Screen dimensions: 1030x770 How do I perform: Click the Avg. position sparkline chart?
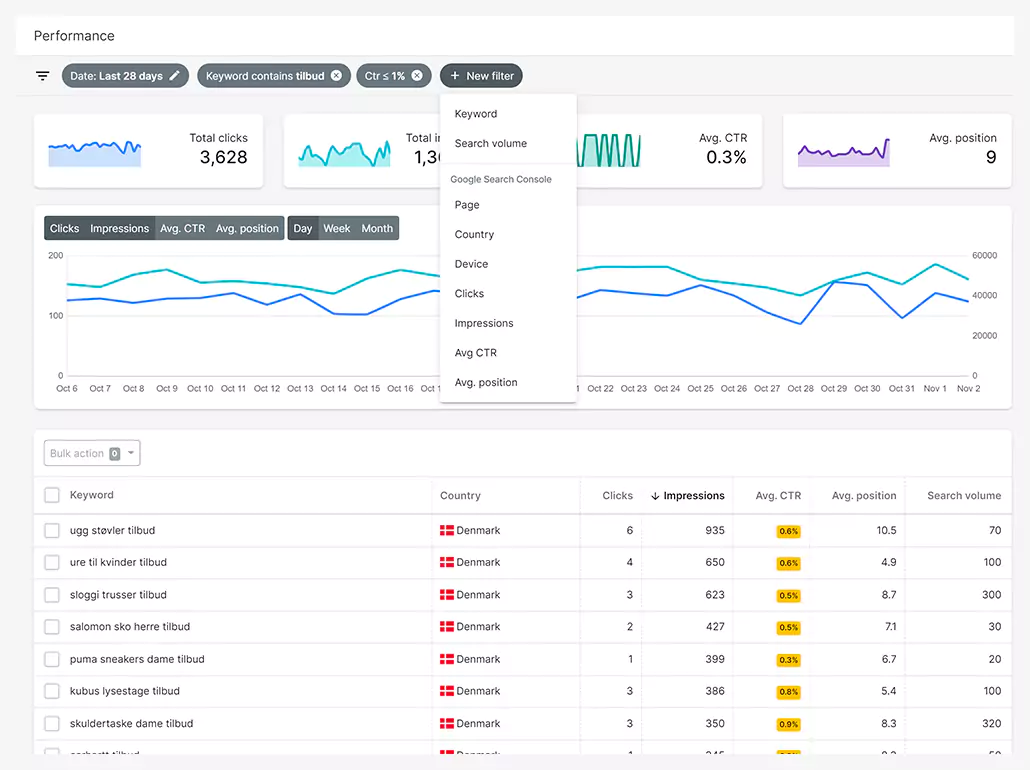click(x=843, y=152)
